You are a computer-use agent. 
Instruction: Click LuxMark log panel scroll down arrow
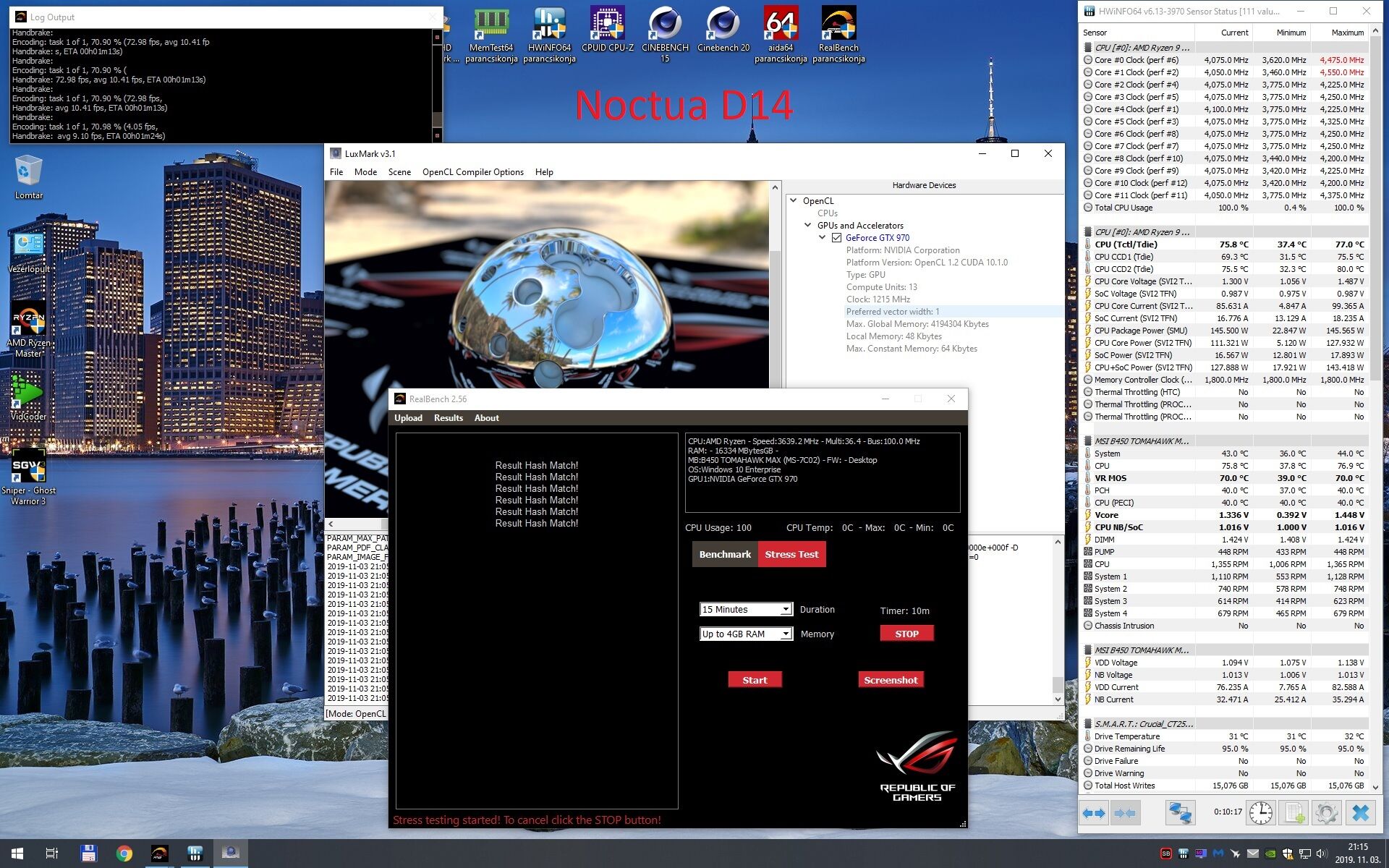coord(1058,699)
